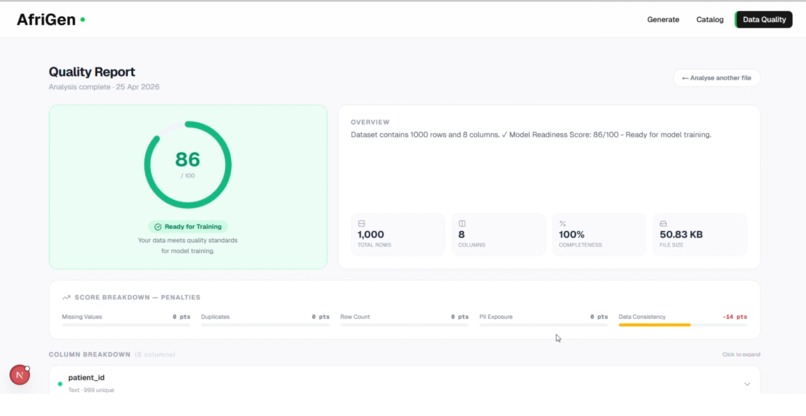The height and width of the screenshot is (416, 806).
Task: Click the patient_id column name
Action: (86, 377)
